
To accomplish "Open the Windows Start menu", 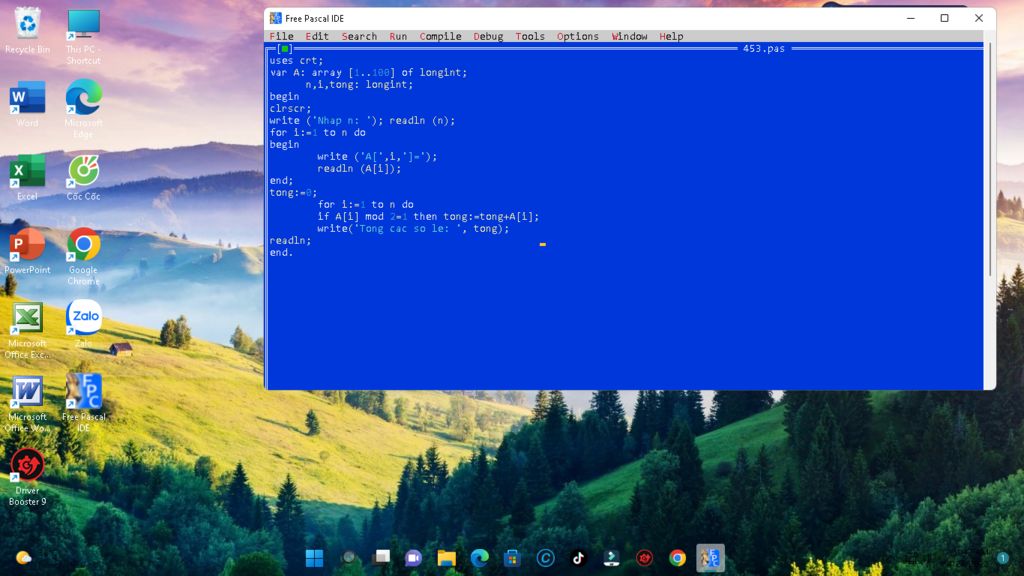I will coord(315,558).
